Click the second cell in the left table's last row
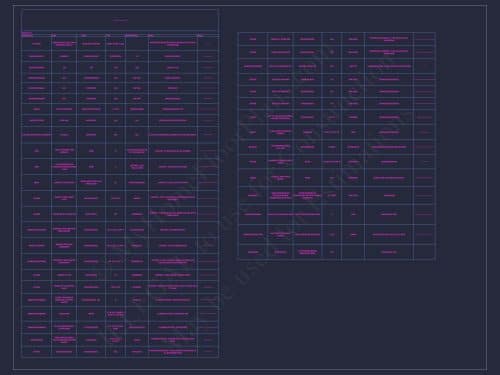This screenshot has height=375, width=500. click(64, 352)
